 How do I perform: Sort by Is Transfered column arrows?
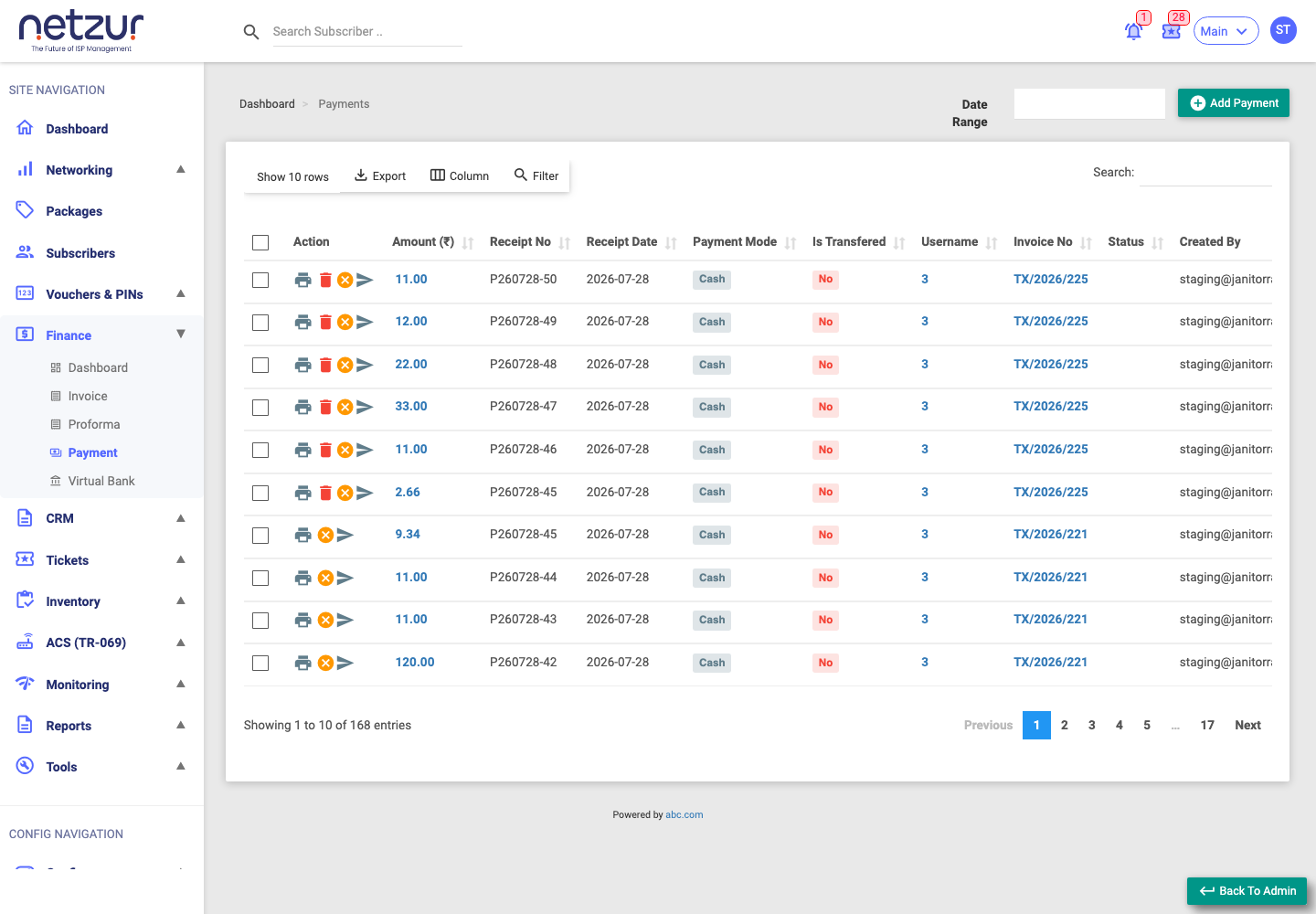point(899,242)
